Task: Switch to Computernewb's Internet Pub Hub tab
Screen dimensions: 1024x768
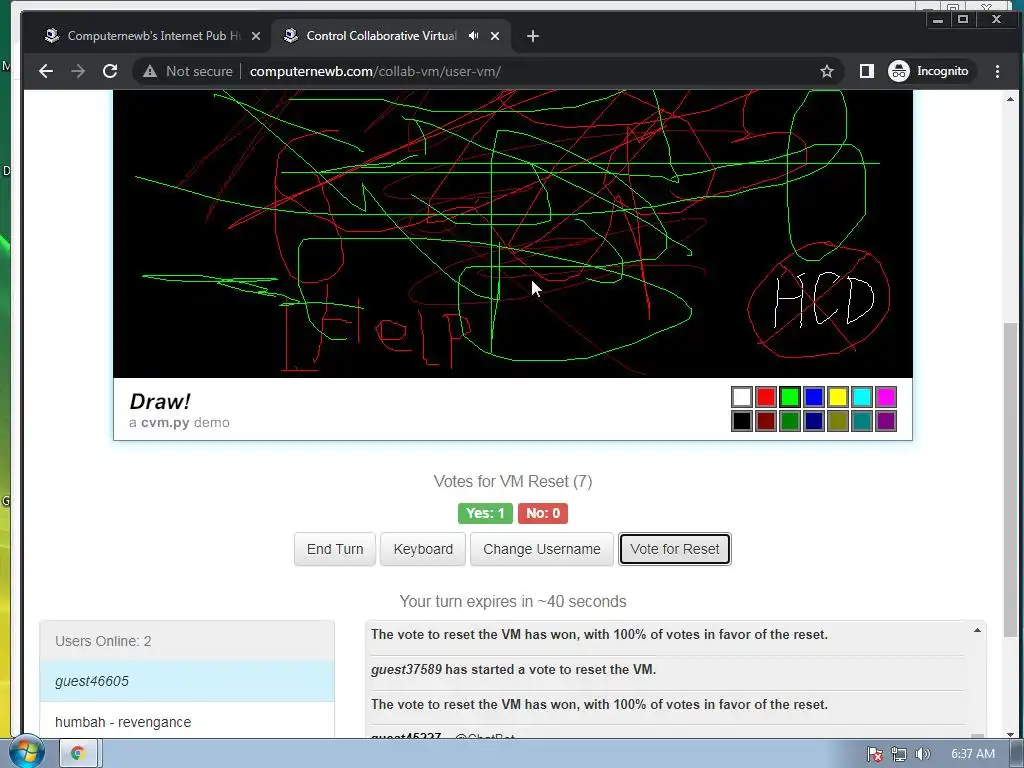Action: click(153, 36)
